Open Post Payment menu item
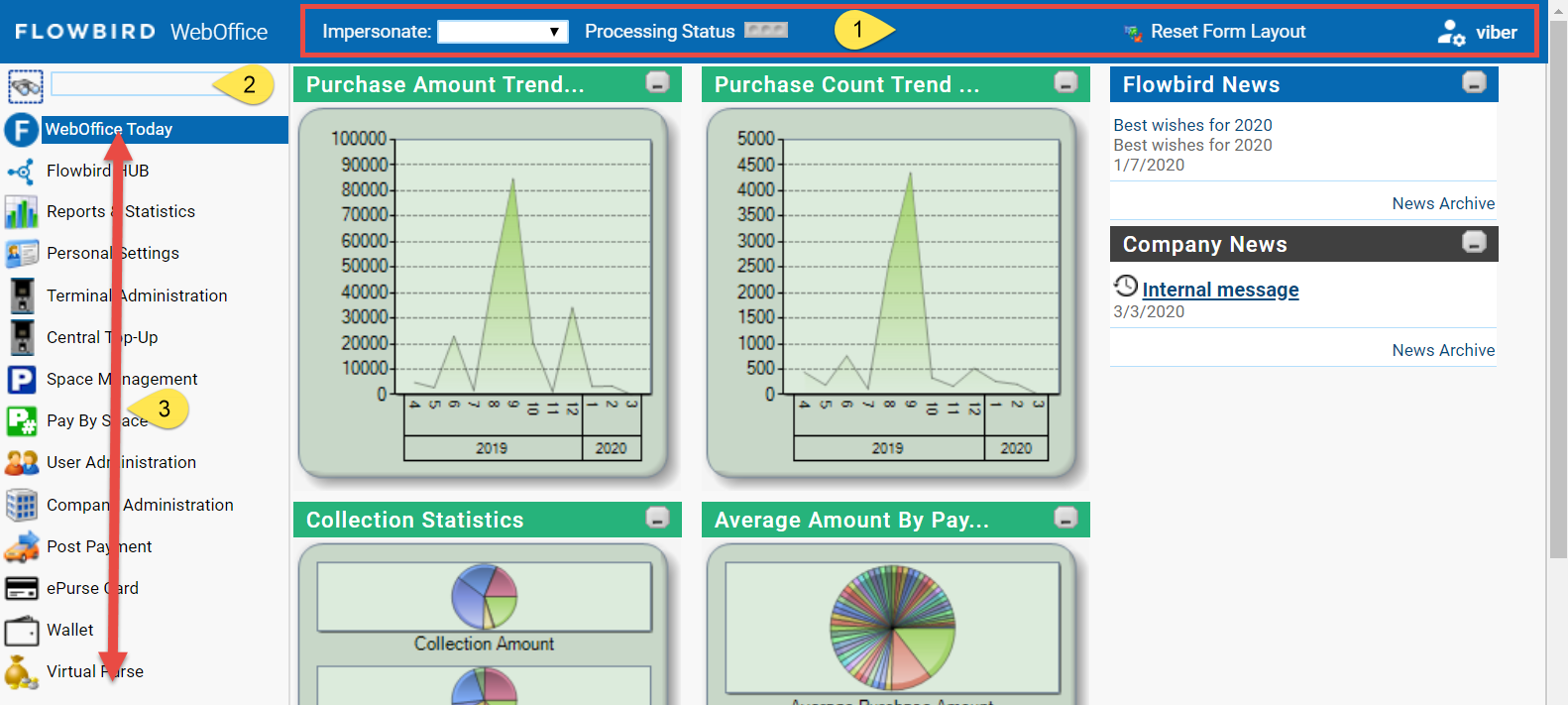Screen dimensions: 1568x705 point(99,546)
